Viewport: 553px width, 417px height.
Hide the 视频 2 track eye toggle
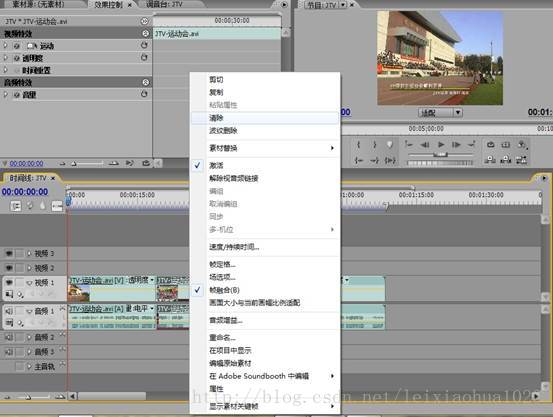9,268
